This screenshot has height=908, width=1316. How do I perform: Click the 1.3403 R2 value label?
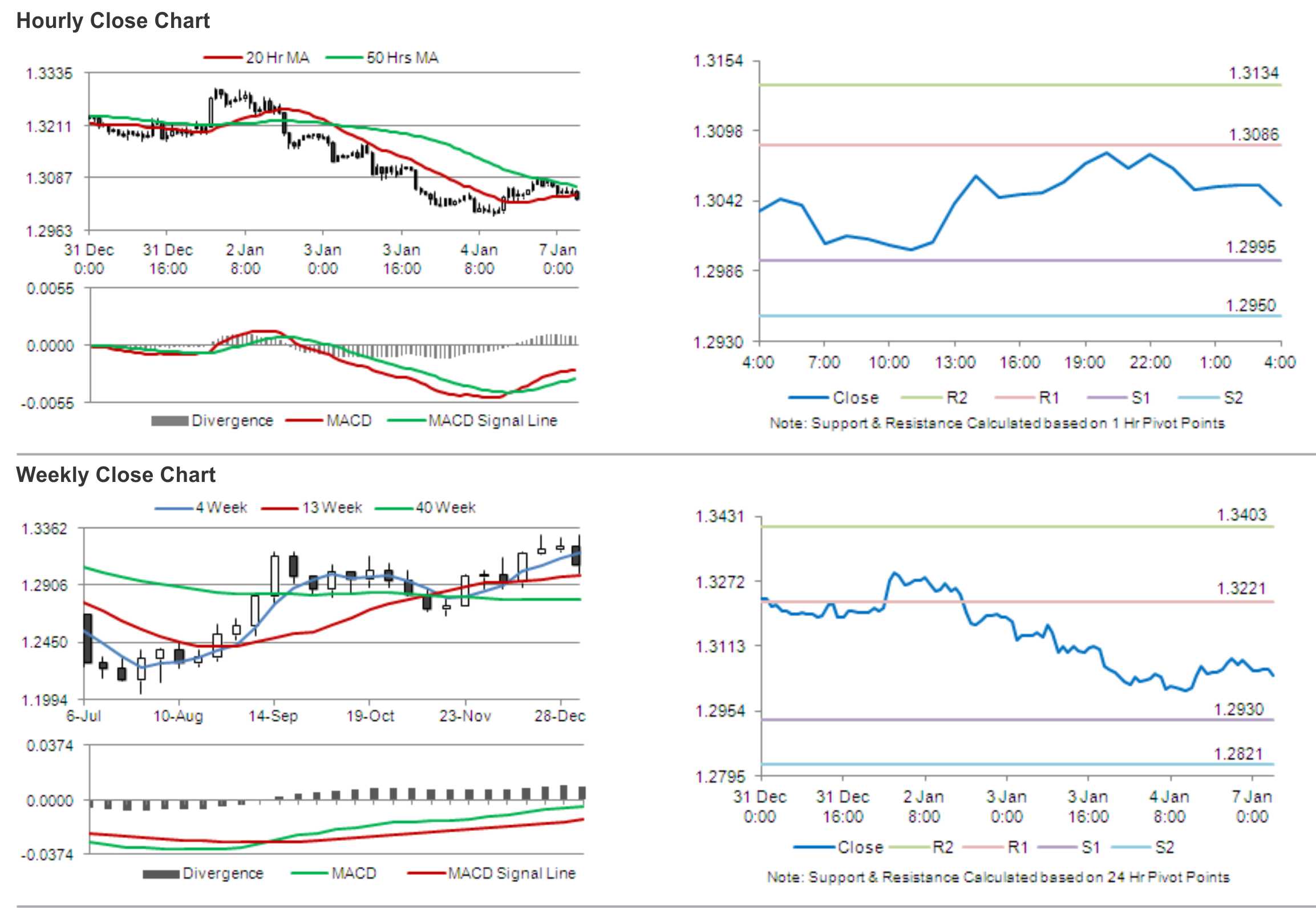1241,515
